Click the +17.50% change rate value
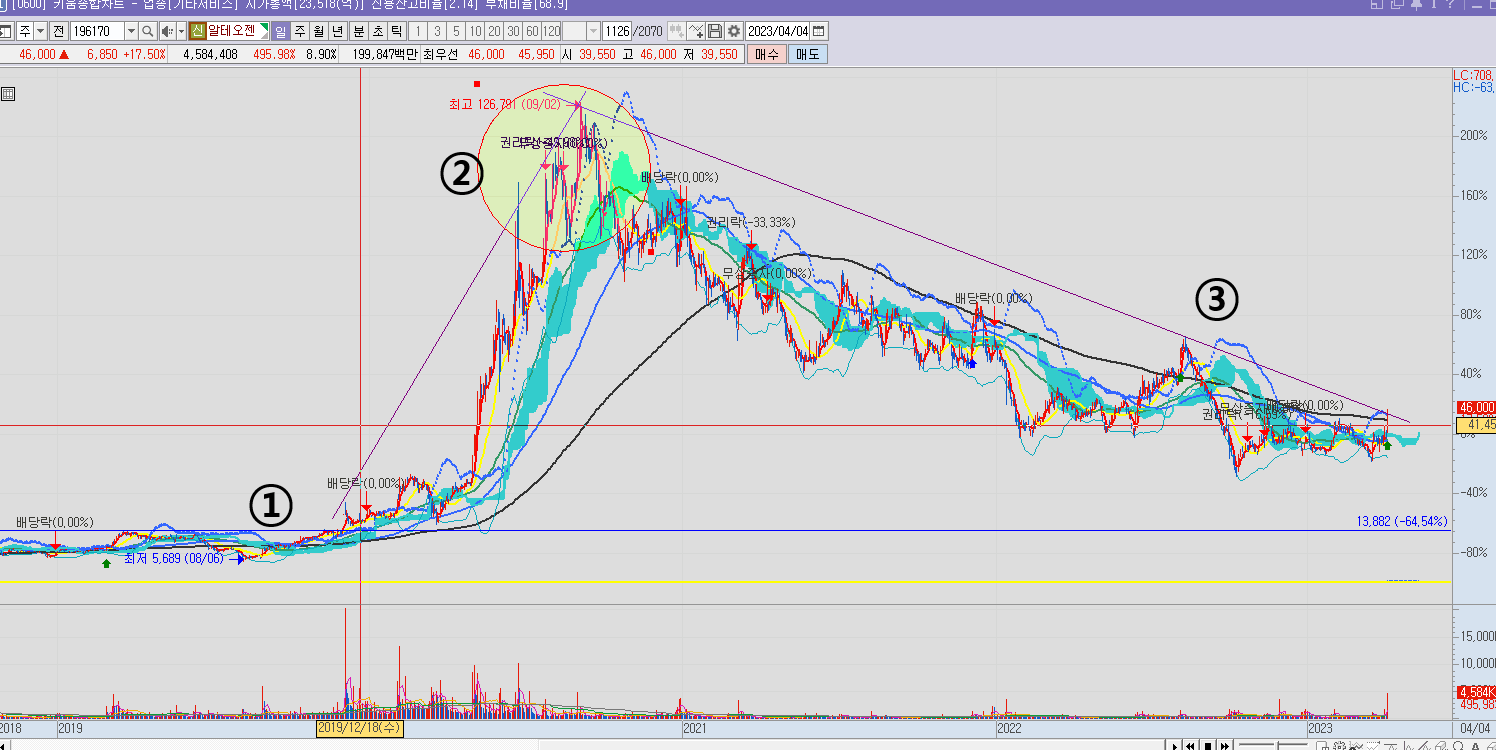Screen dimensions: 1496x750 click(x=144, y=54)
